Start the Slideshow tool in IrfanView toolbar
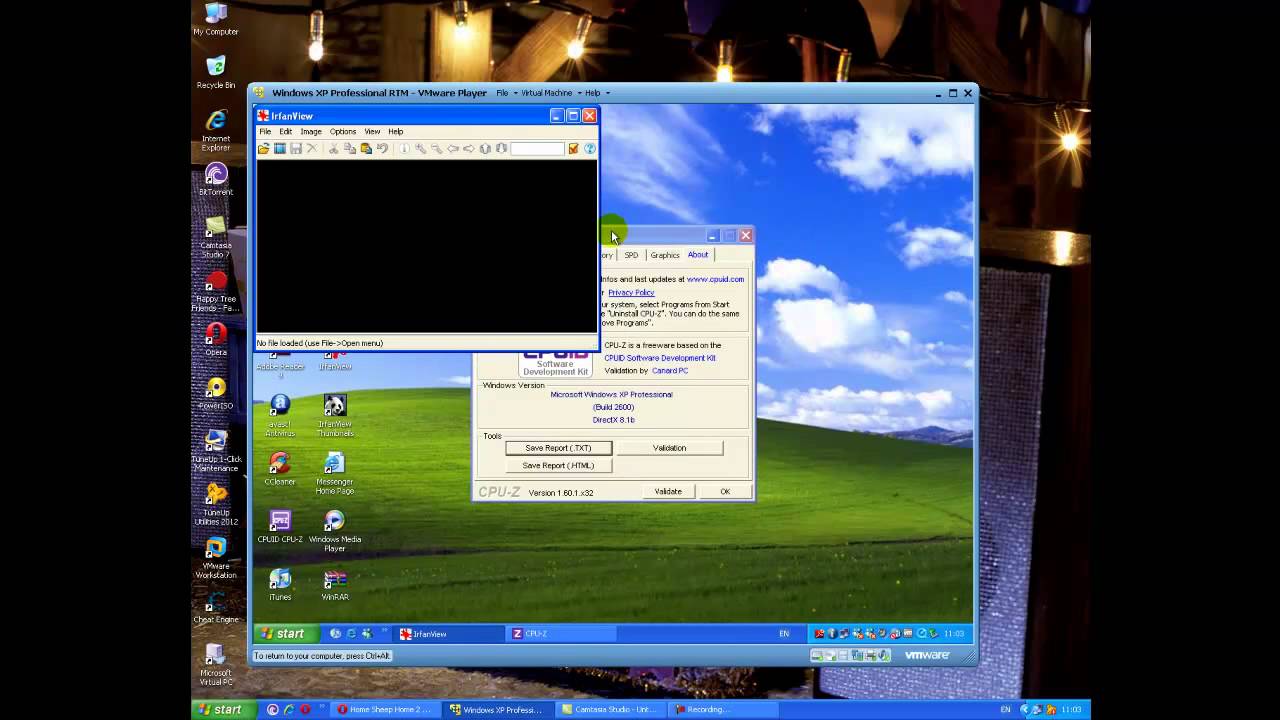1280x720 pixels. (x=280, y=148)
